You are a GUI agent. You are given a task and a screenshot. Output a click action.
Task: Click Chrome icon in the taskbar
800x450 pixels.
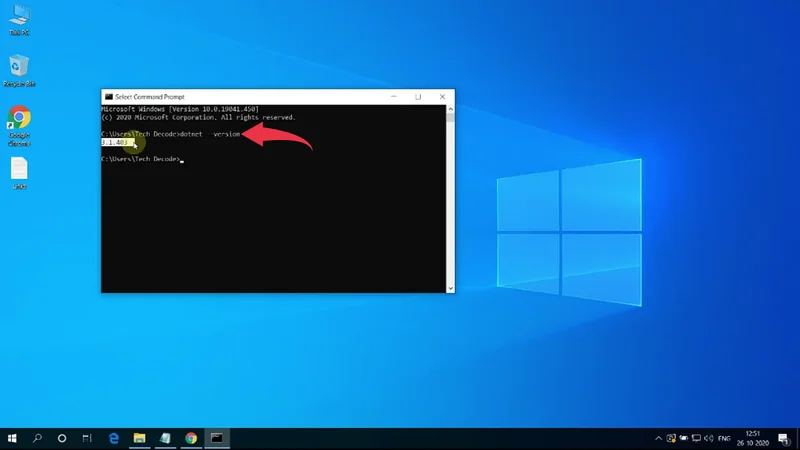pyautogui.click(x=190, y=438)
